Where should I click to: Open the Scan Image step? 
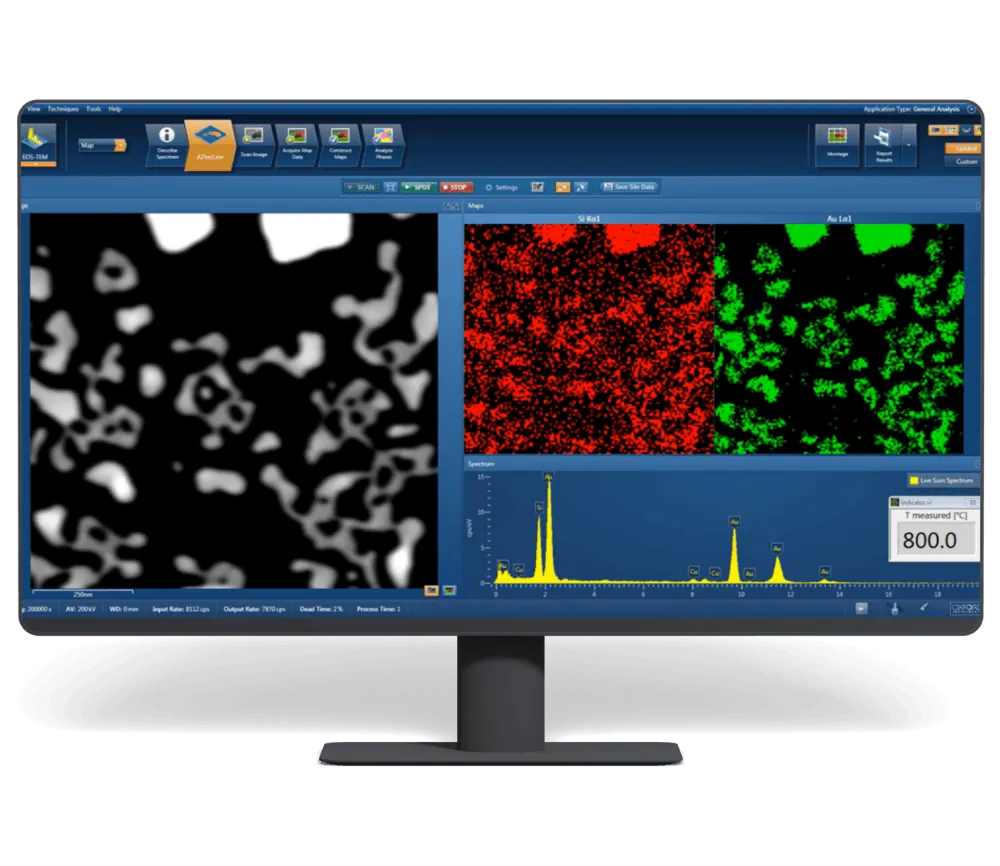pos(254,145)
